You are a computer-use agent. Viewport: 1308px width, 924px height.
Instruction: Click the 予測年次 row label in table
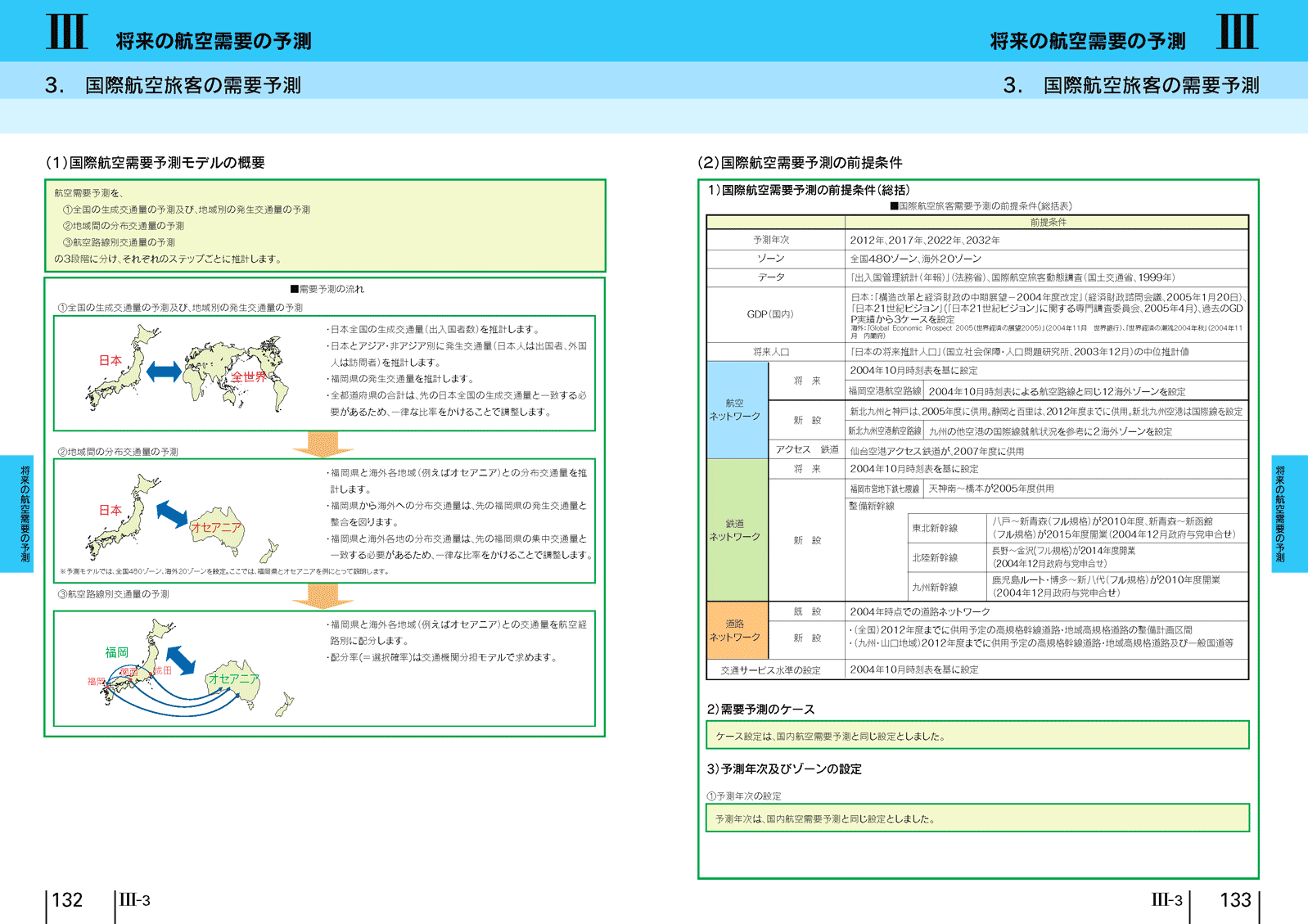click(771, 240)
